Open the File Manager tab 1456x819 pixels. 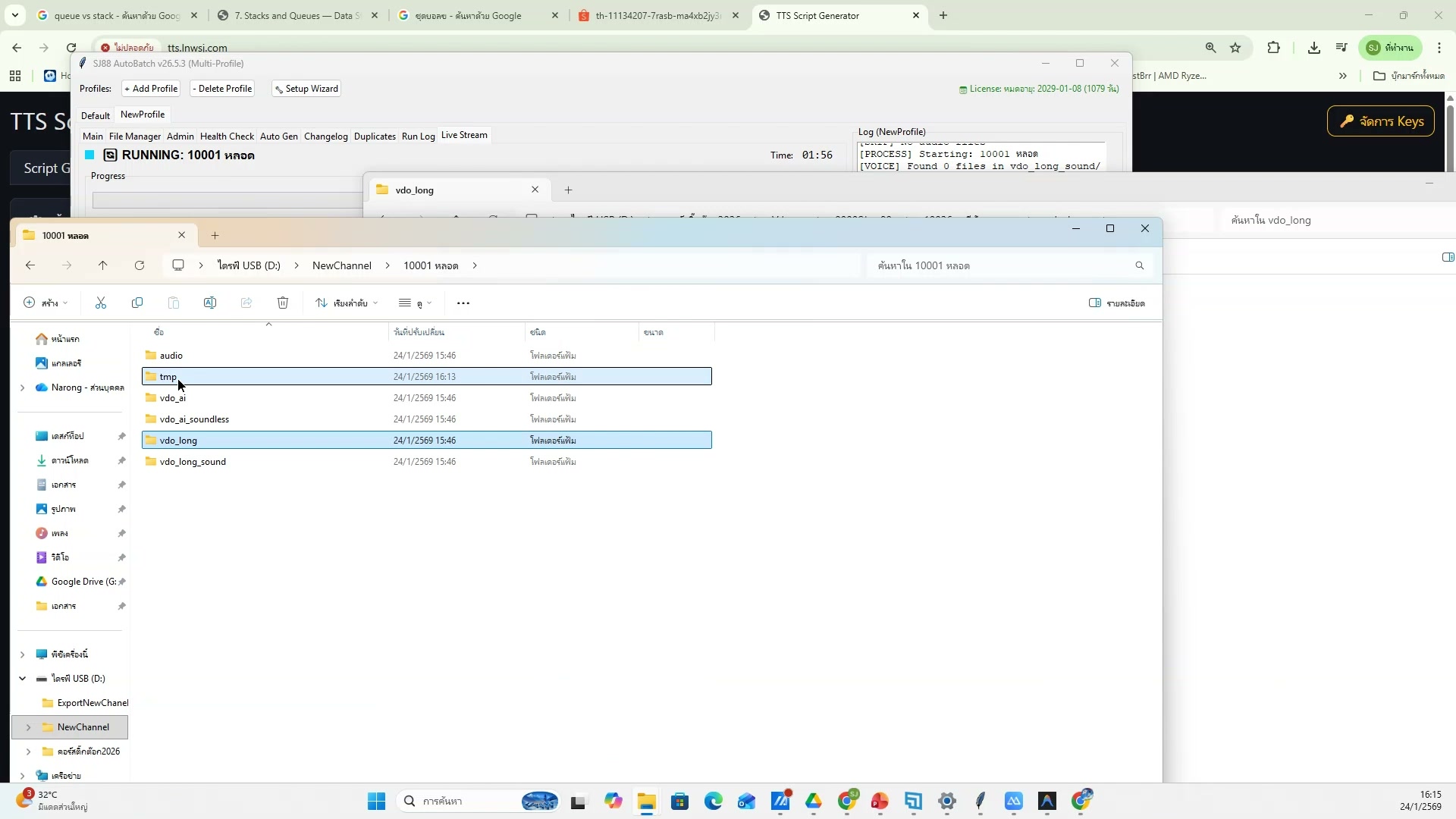(134, 136)
